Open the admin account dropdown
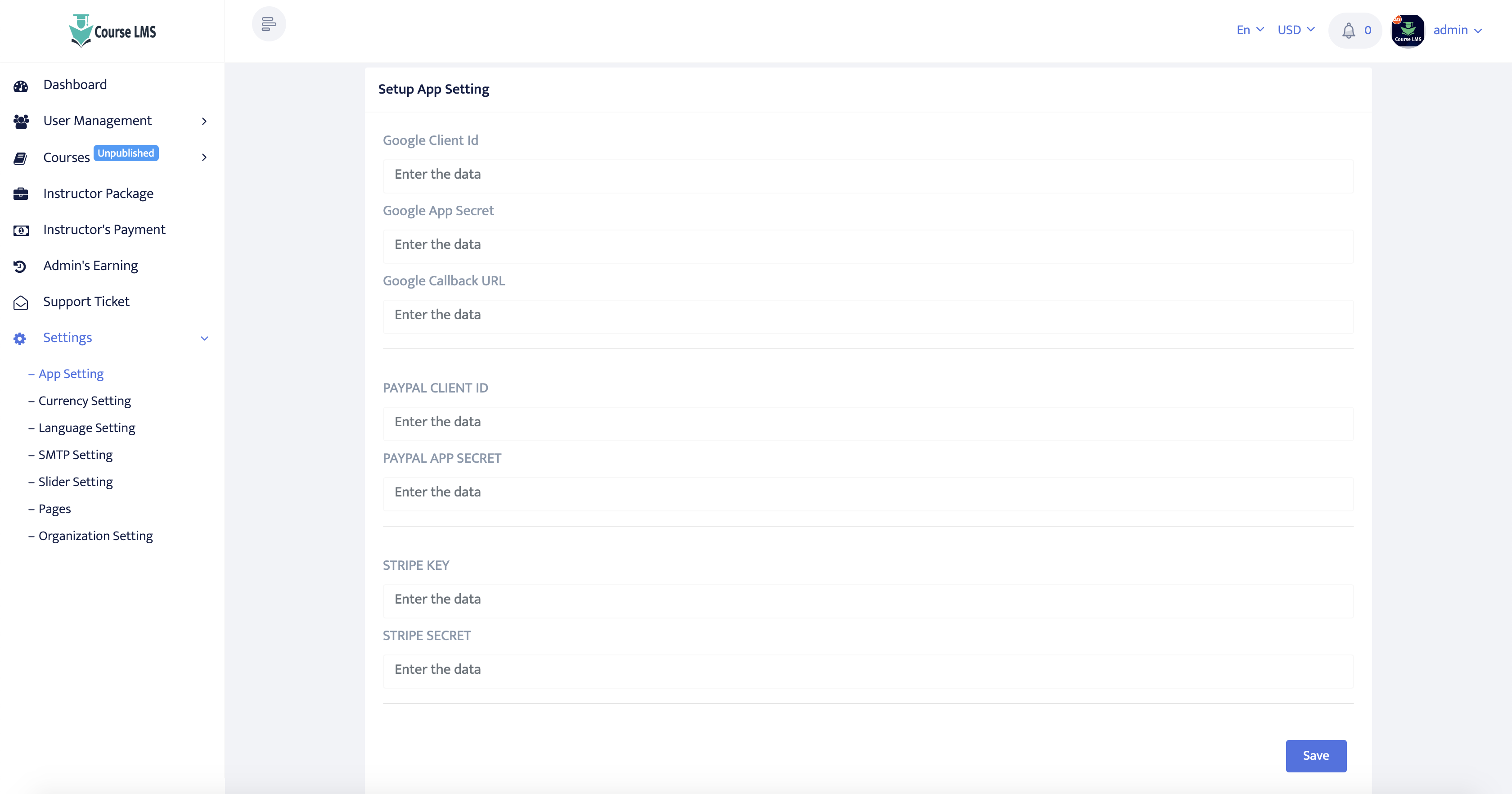This screenshot has height=794, width=1512. pyautogui.click(x=1457, y=30)
